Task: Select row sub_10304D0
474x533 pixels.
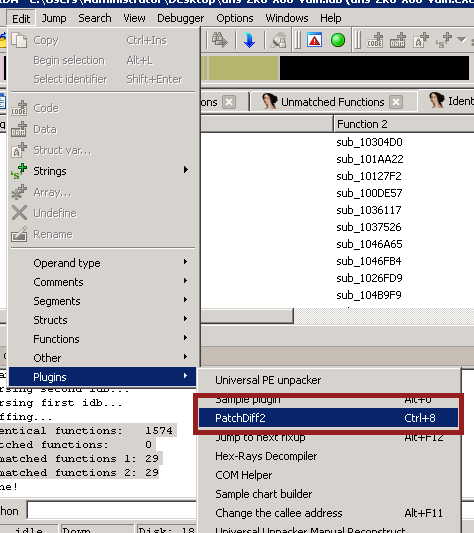Action: (369, 142)
